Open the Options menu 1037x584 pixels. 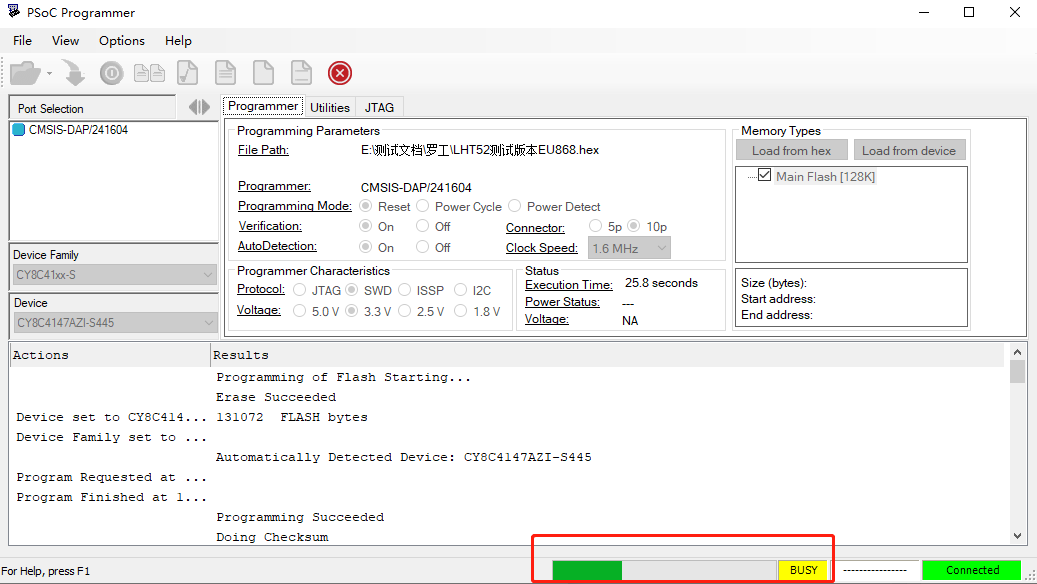pyautogui.click(x=122, y=40)
